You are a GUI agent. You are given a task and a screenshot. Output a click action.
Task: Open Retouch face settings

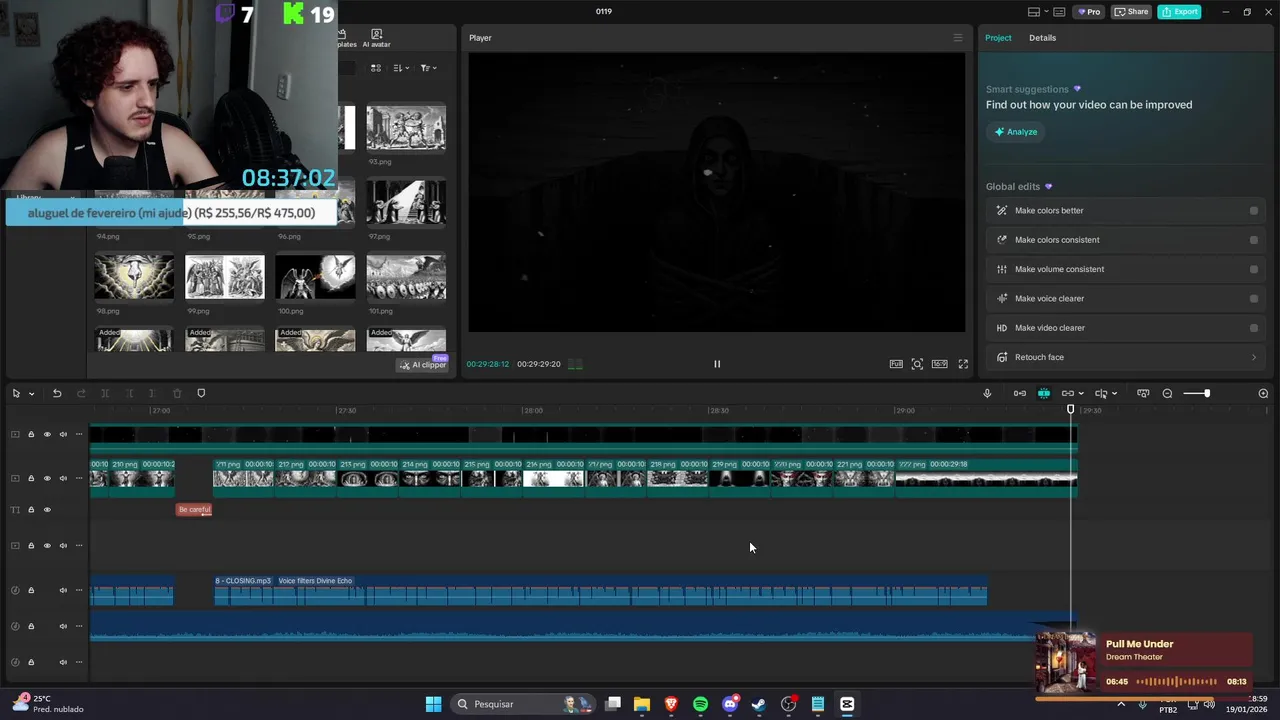coord(1125,357)
